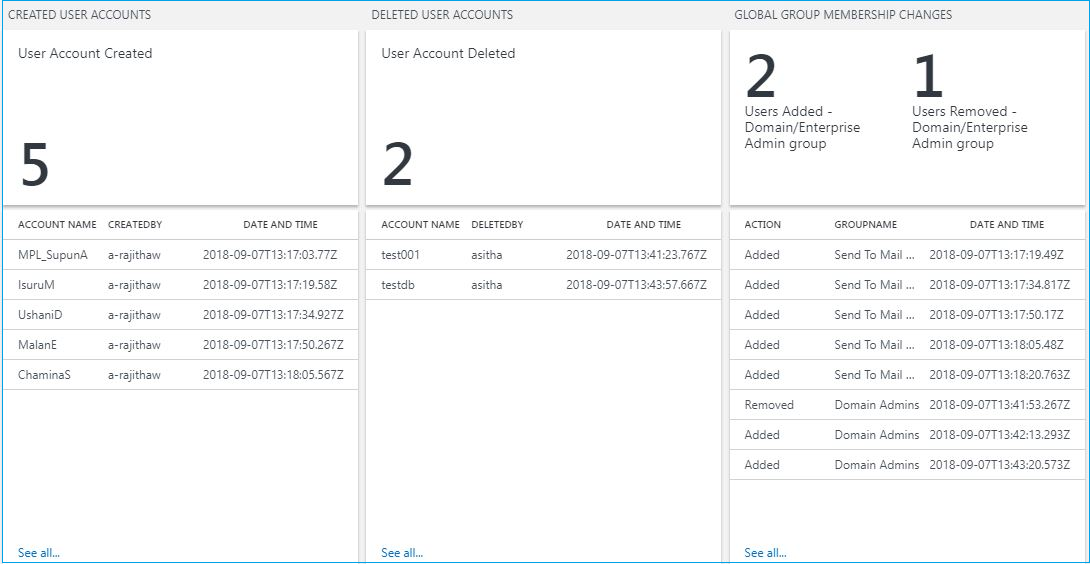Click a-rajithaw in the MPL_SupunA row
Screen dimensions: 1090x564
134,255
